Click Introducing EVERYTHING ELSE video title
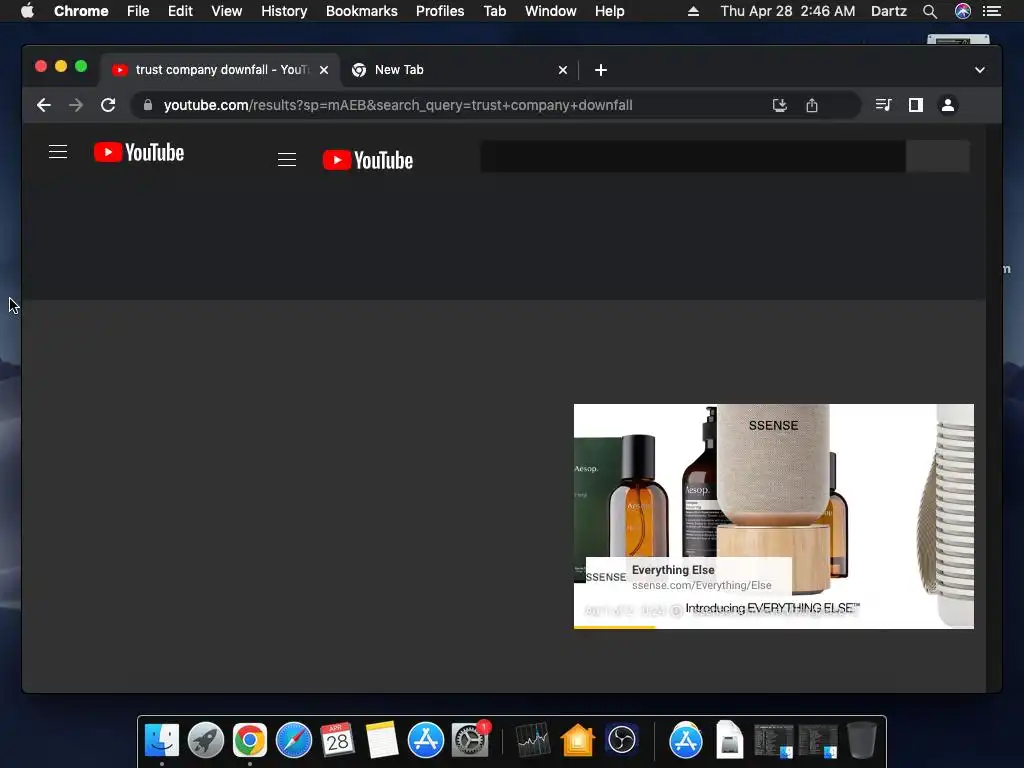The image size is (1024, 768). 773,608
